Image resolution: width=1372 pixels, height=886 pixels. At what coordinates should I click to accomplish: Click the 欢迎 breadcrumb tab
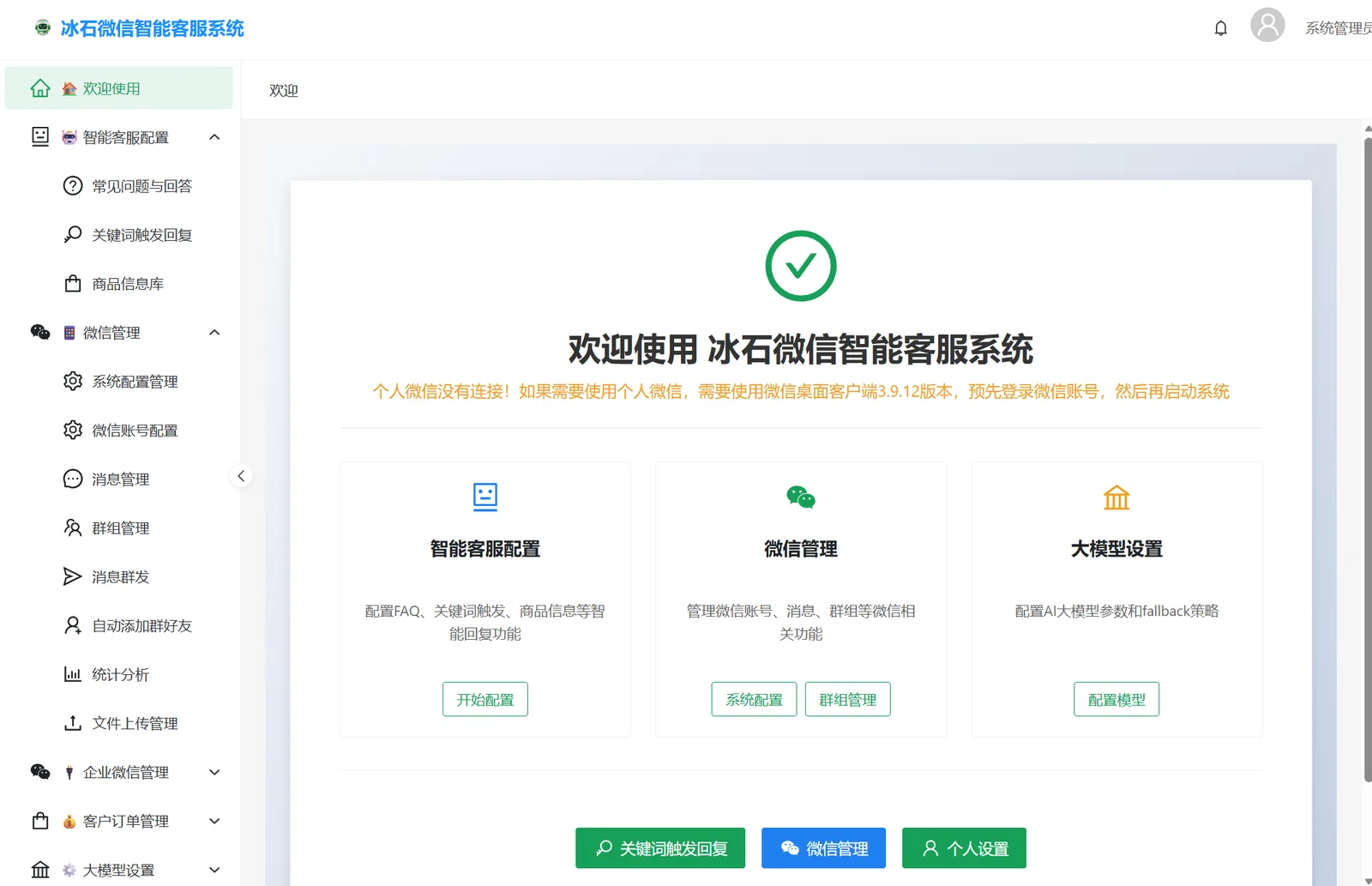[x=284, y=91]
